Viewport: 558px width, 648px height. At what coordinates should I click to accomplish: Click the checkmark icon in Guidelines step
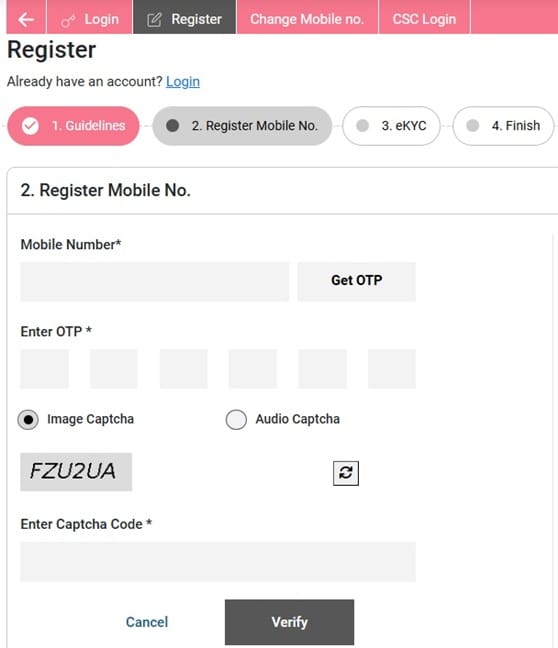[x=30, y=126]
